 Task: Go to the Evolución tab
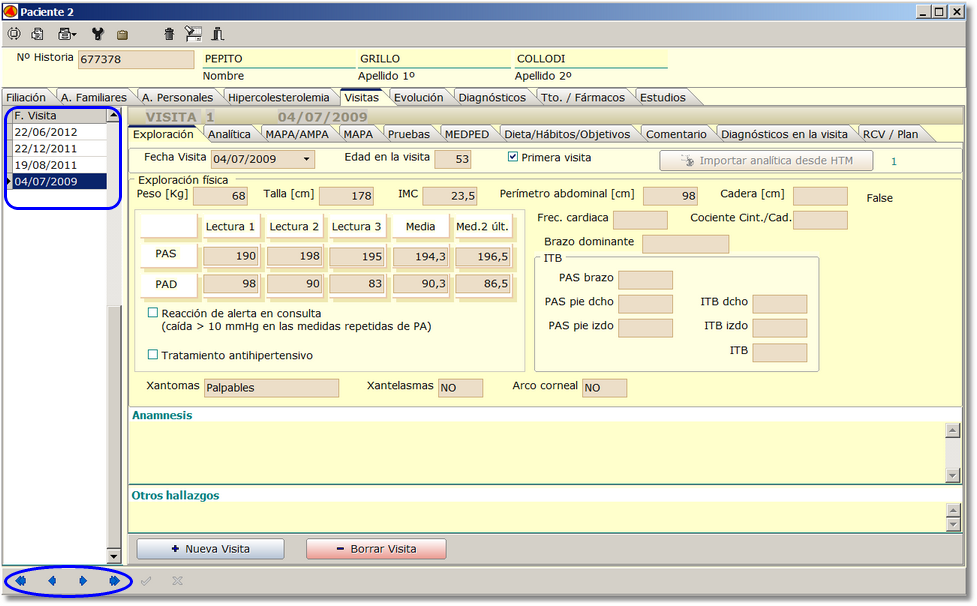click(419, 97)
